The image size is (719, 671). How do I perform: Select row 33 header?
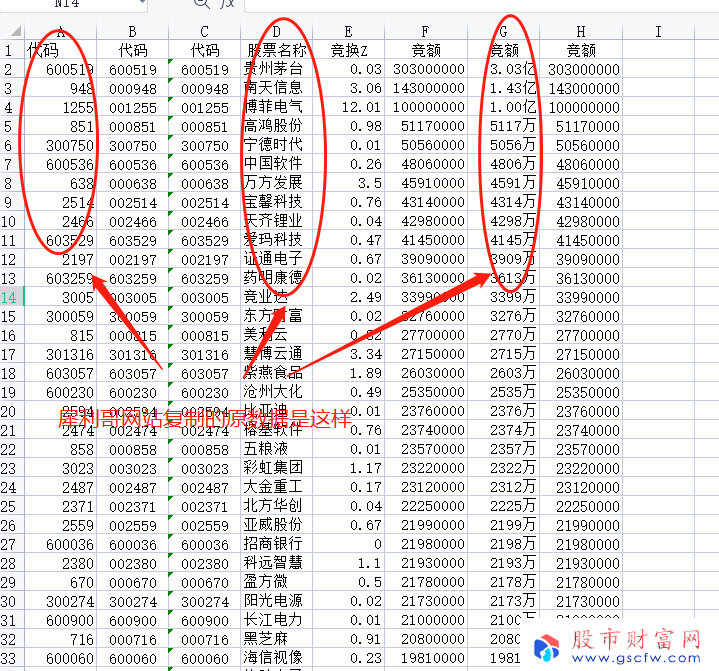tap(12, 659)
